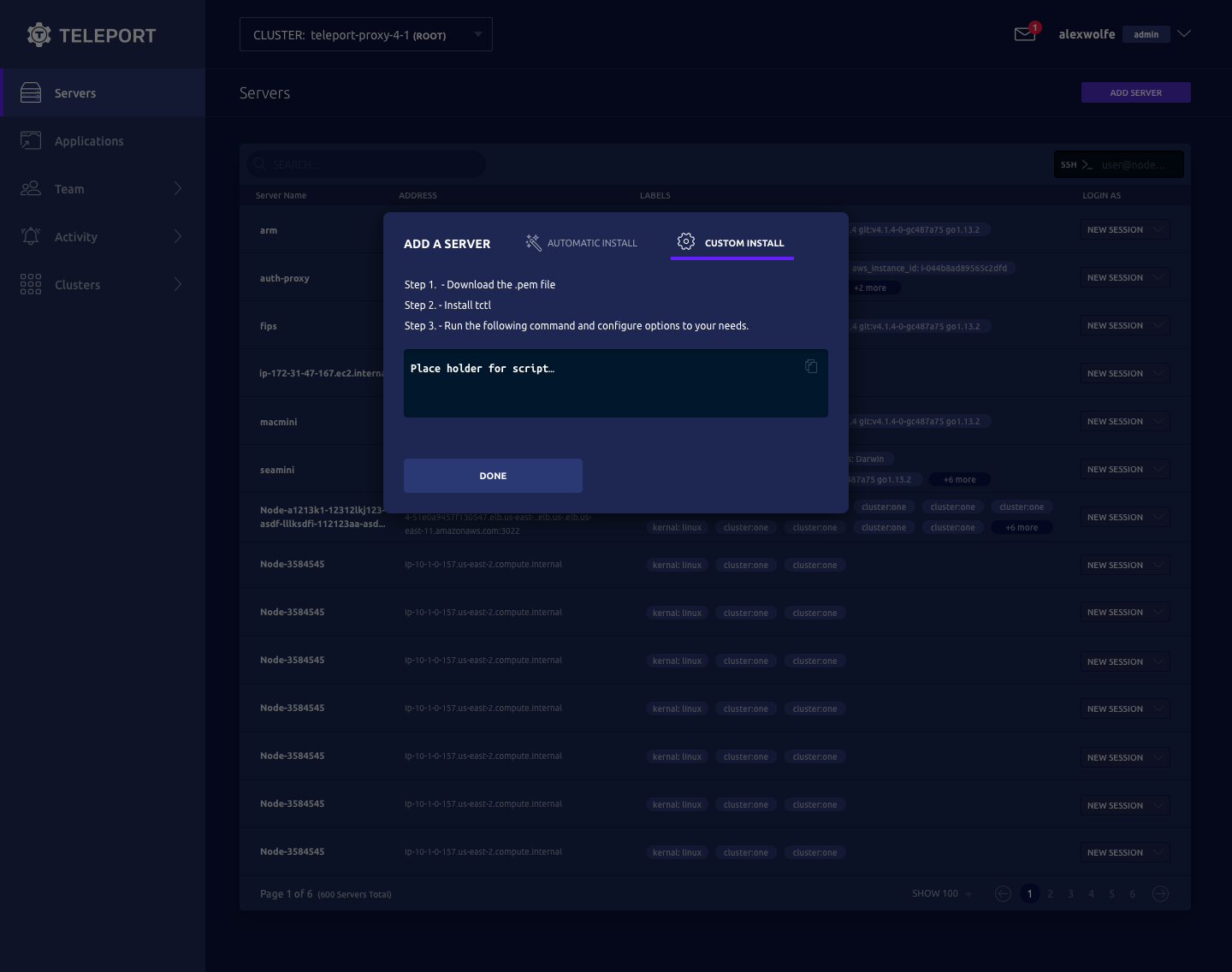Switch to Automatic Install tab
Image resolution: width=1232 pixels, height=972 pixels.
[x=582, y=243]
